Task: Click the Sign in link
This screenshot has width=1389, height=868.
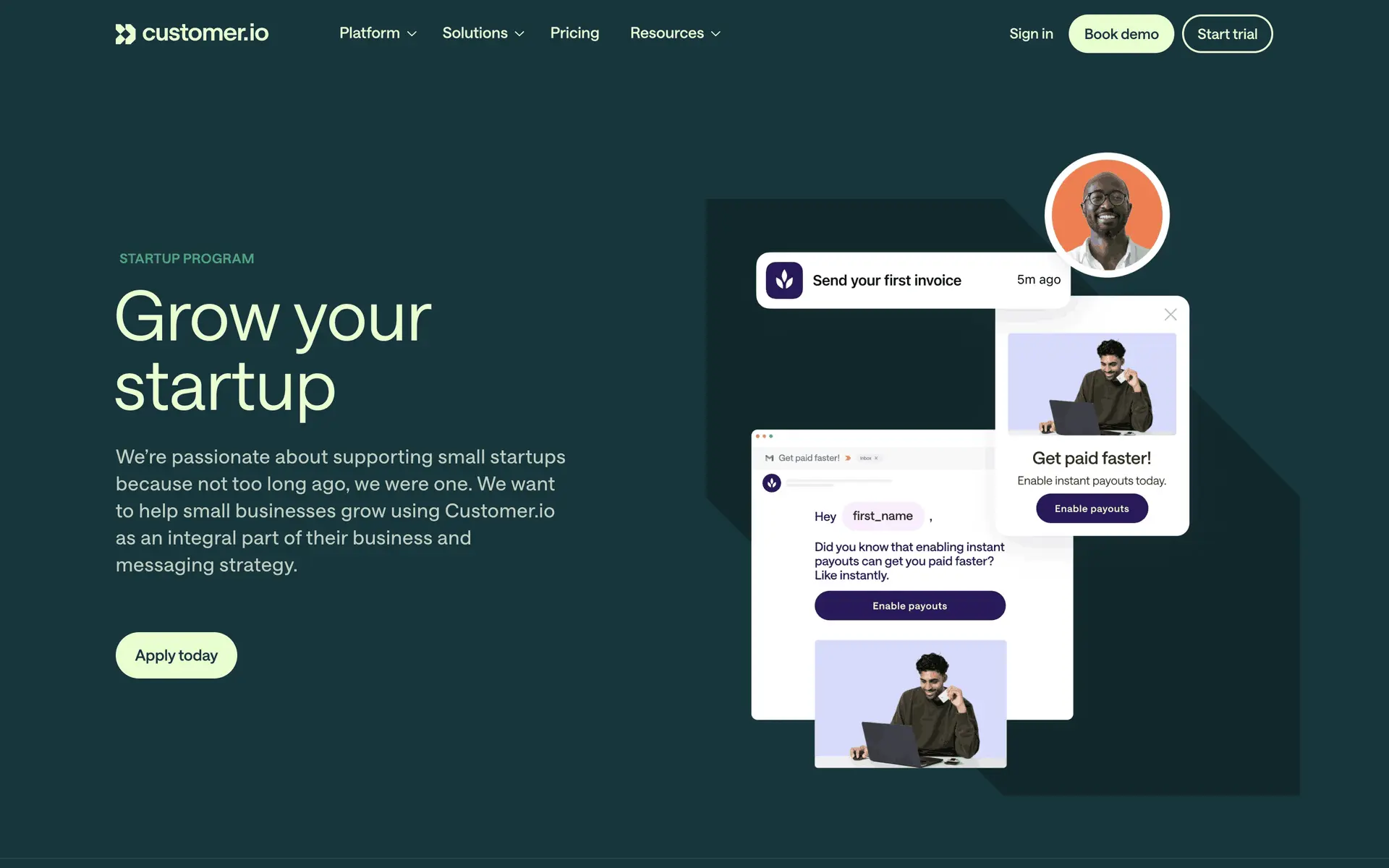Action: 1031,34
